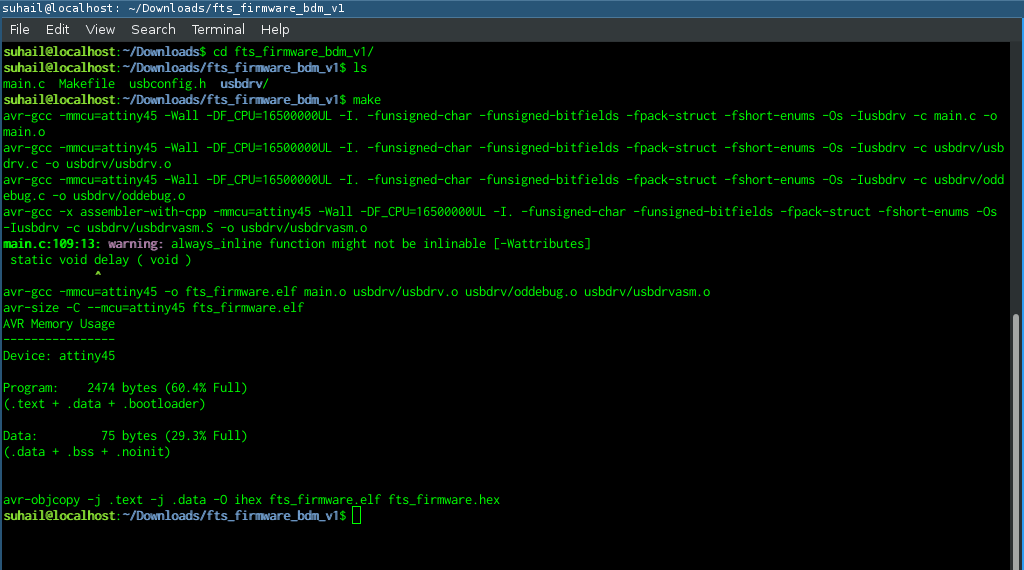Click the vertical scrollbar thumb
This screenshot has width=1024, height=570.
tap(1016, 442)
